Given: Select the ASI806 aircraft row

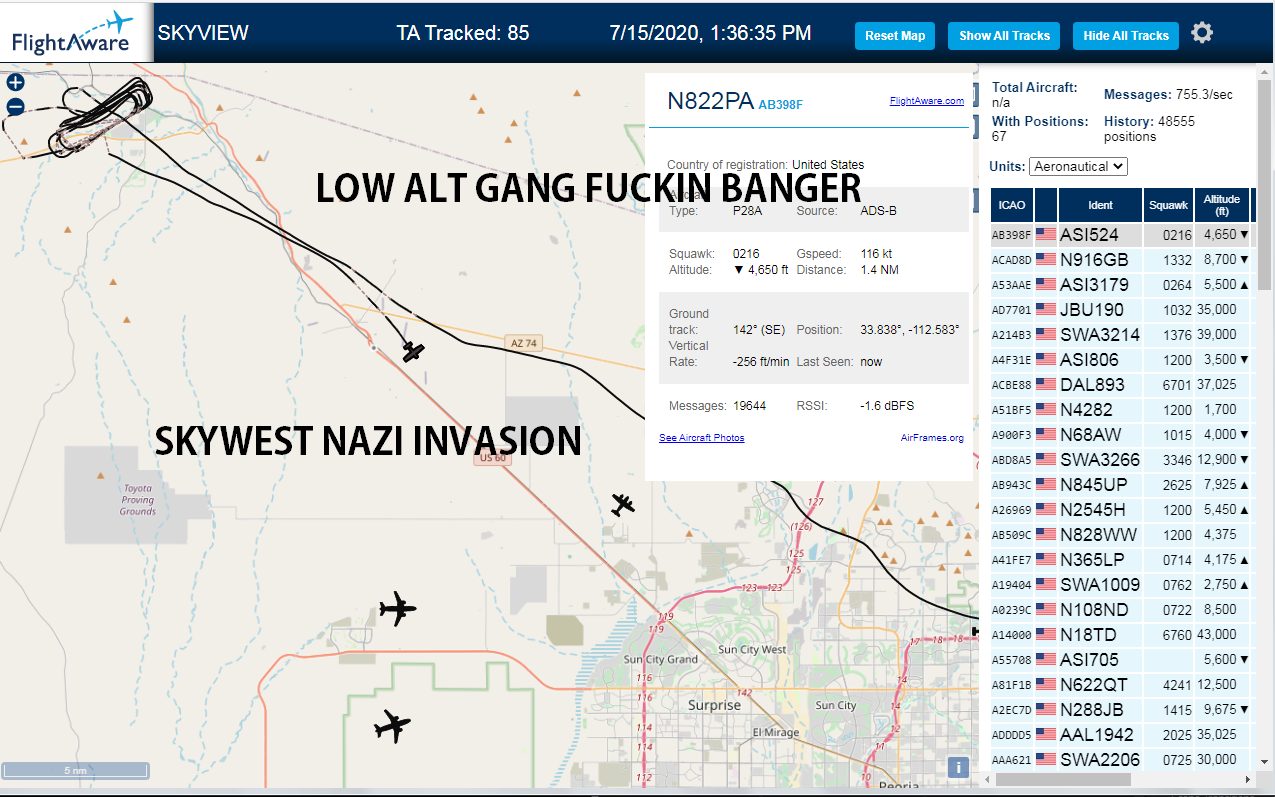Looking at the screenshot, I should pos(1121,360).
